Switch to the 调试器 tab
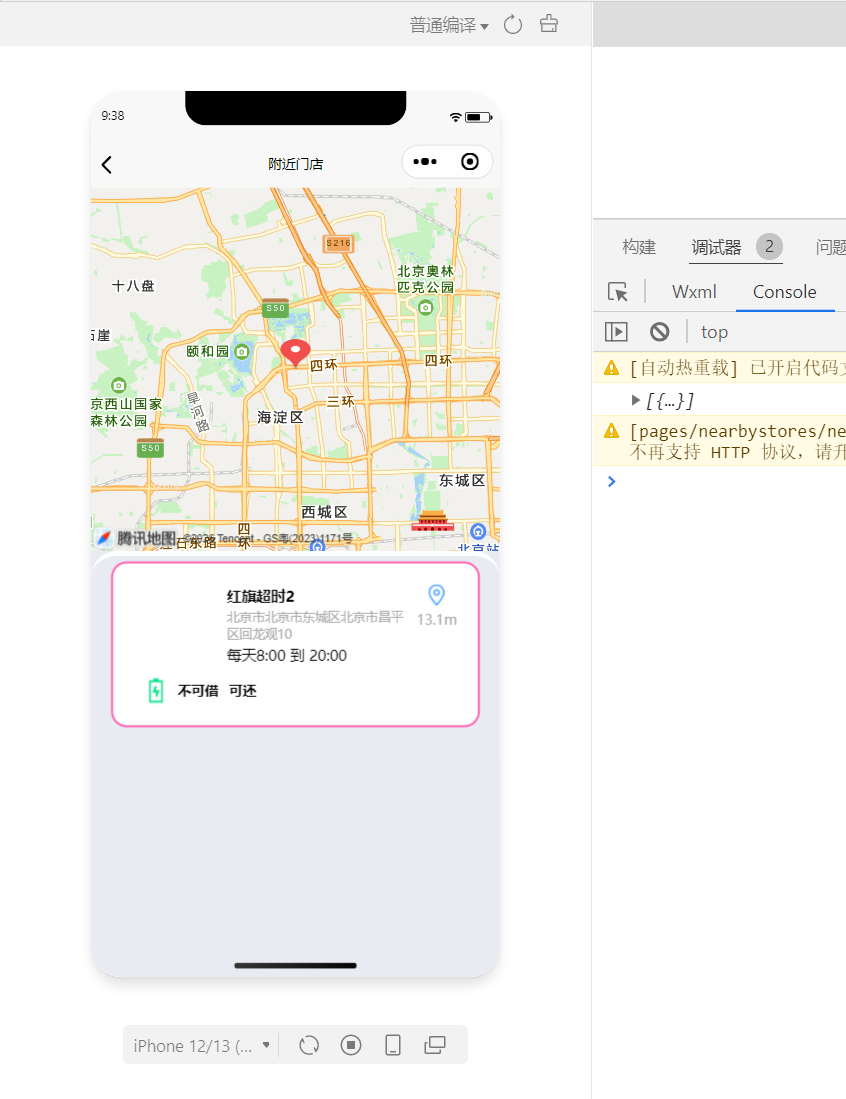The height and width of the screenshot is (1099, 846). pos(716,247)
